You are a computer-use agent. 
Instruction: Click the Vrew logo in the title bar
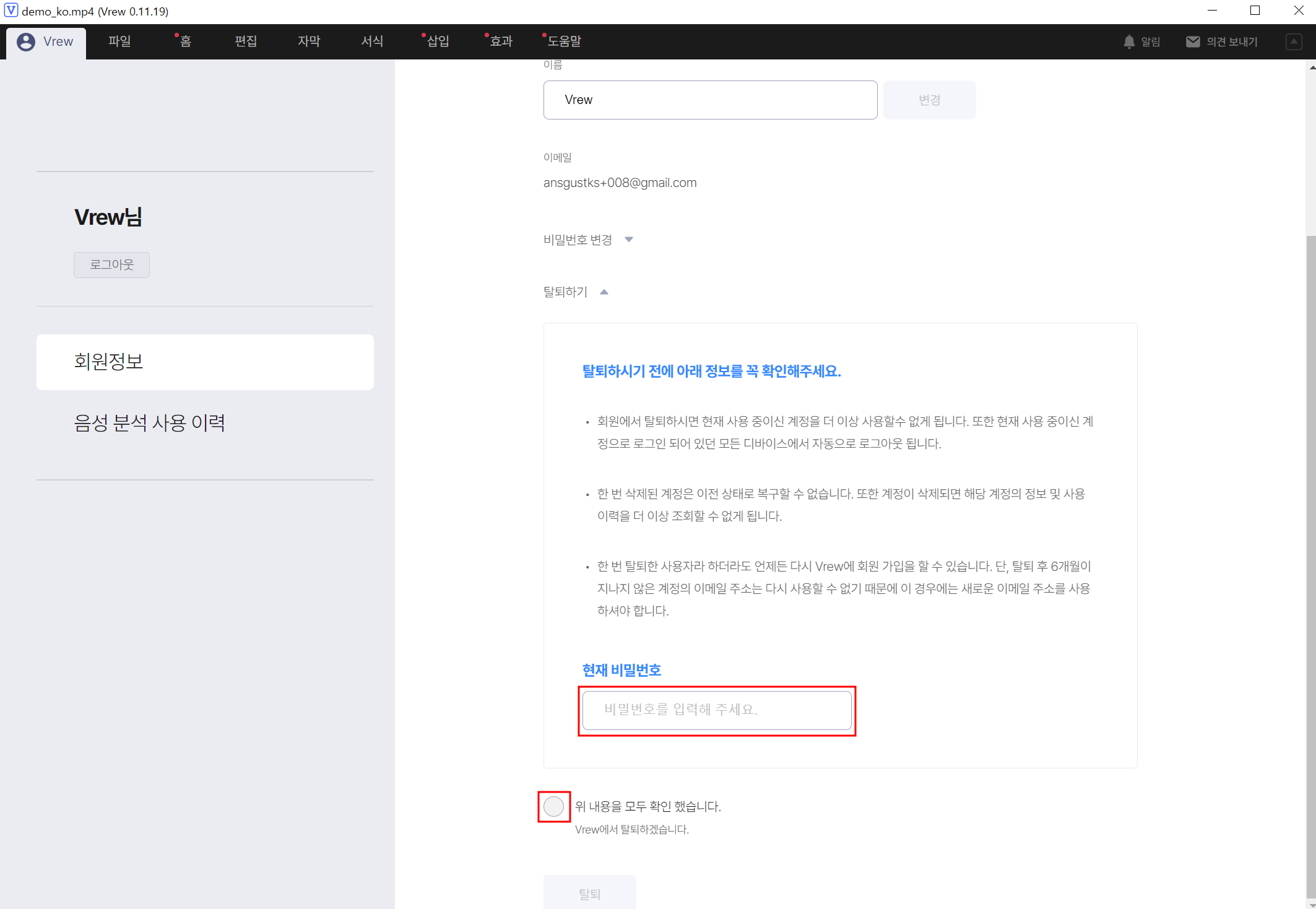11,11
